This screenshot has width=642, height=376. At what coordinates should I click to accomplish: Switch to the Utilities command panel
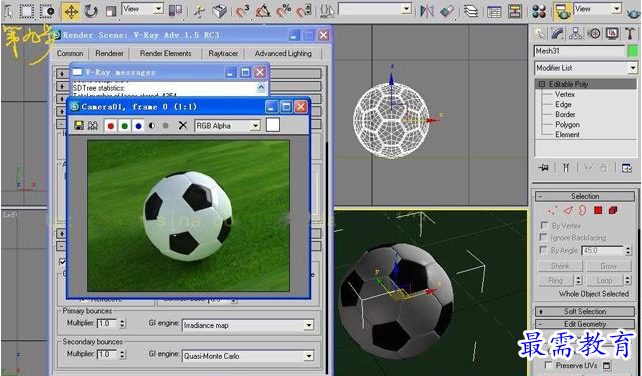(x=630, y=34)
